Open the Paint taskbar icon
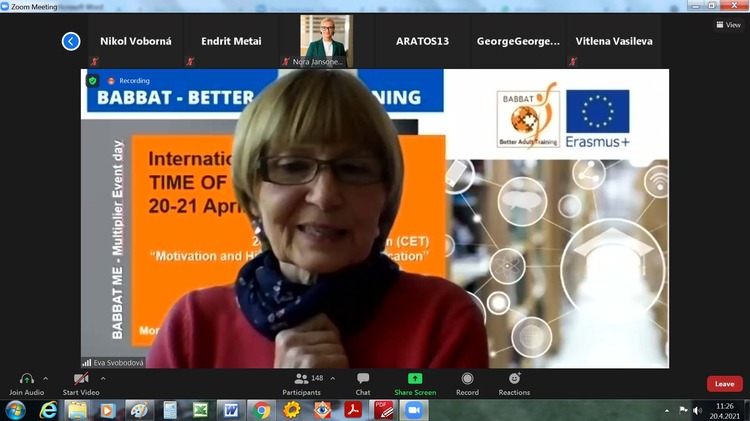The image size is (750, 421). 139,410
